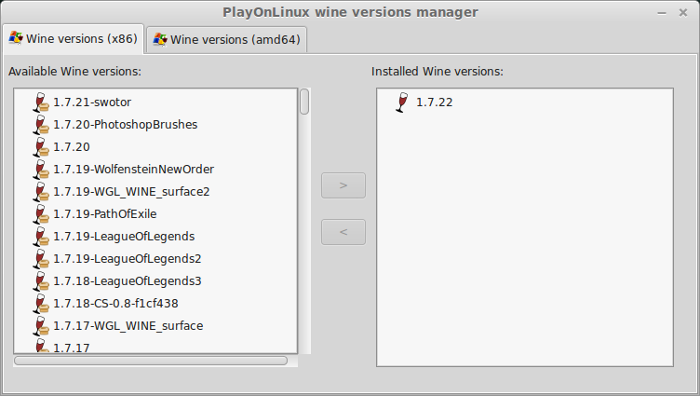Click wine icon beside 1.7.19-WGL_WINE_surface2
This screenshot has width=700, height=396.
[41, 192]
